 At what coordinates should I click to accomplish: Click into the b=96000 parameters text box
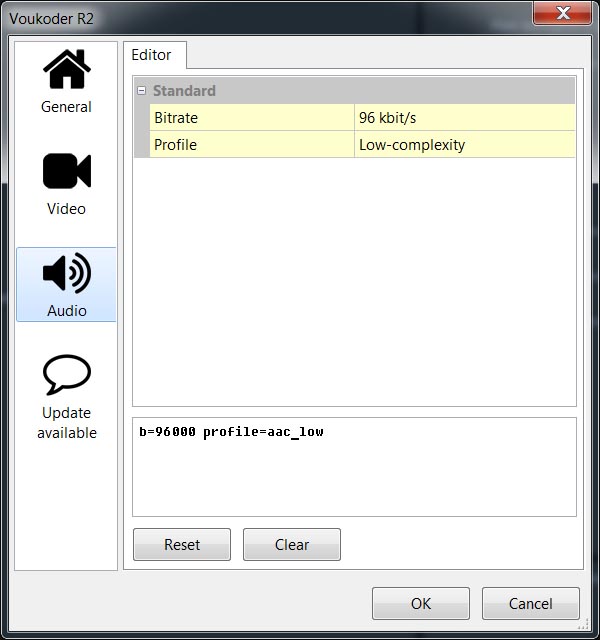click(354, 467)
